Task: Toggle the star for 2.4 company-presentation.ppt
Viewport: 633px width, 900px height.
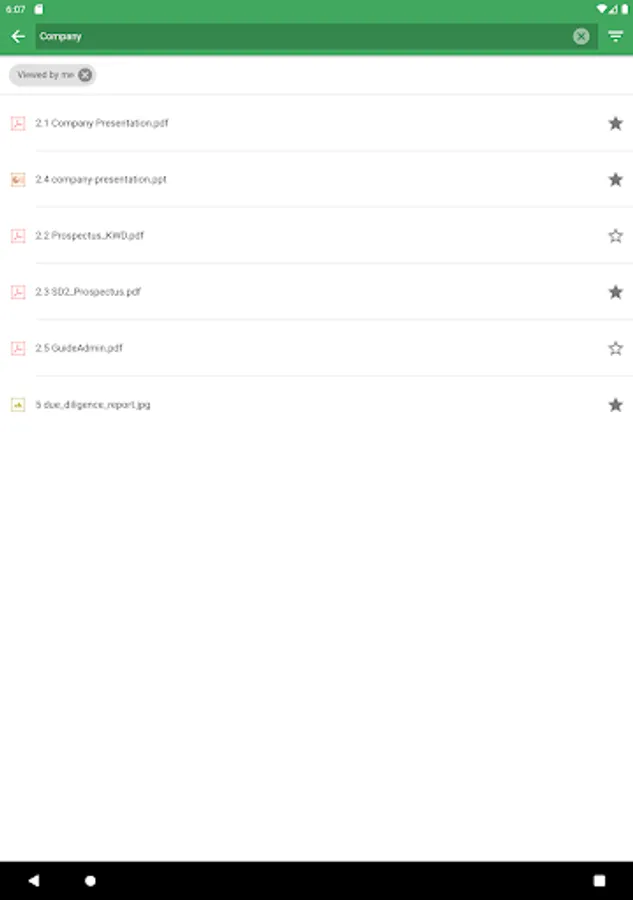Action: (x=615, y=179)
